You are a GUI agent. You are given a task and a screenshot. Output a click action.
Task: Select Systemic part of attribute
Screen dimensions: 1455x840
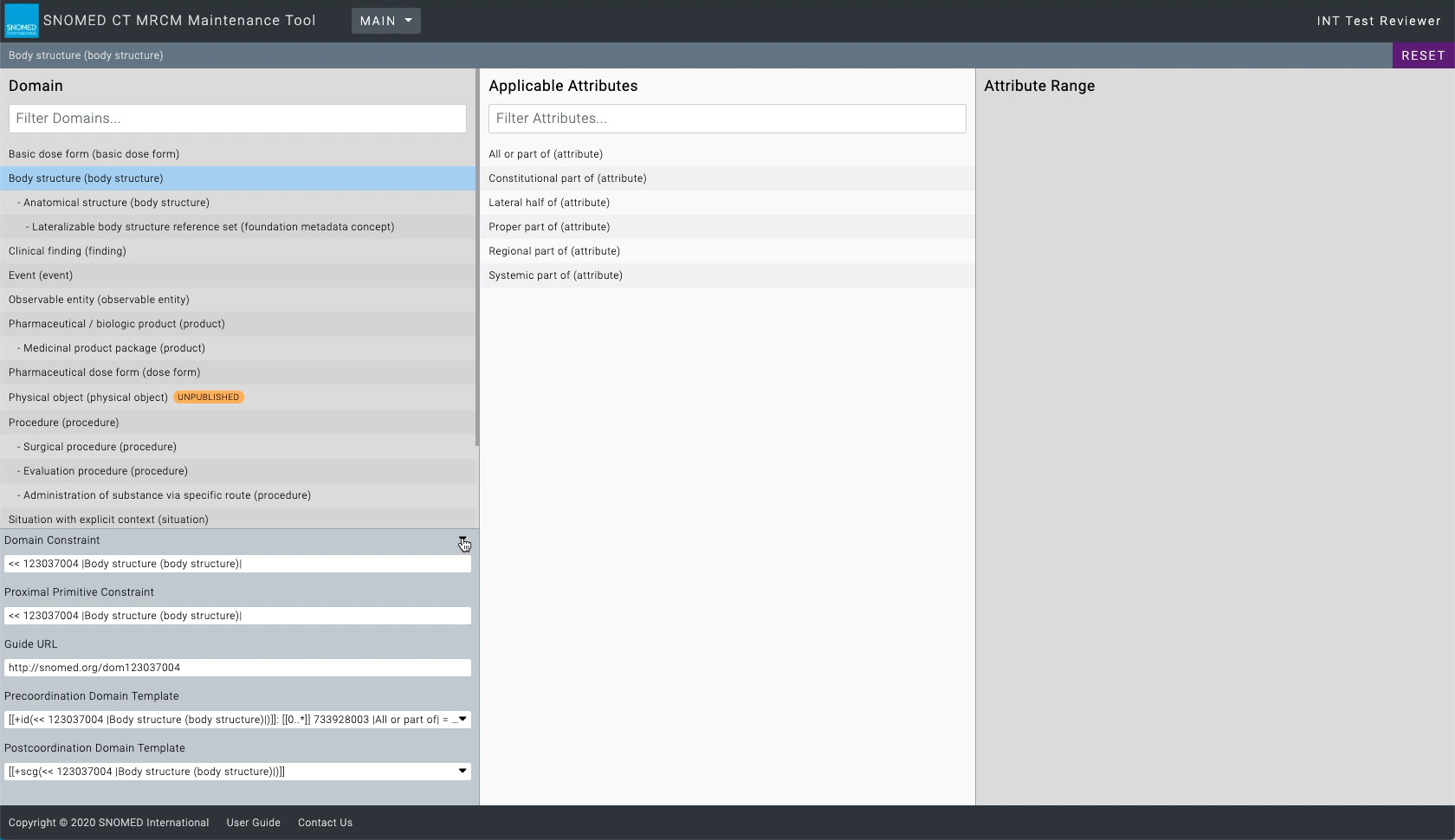pyautogui.click(x=727, y=275)
